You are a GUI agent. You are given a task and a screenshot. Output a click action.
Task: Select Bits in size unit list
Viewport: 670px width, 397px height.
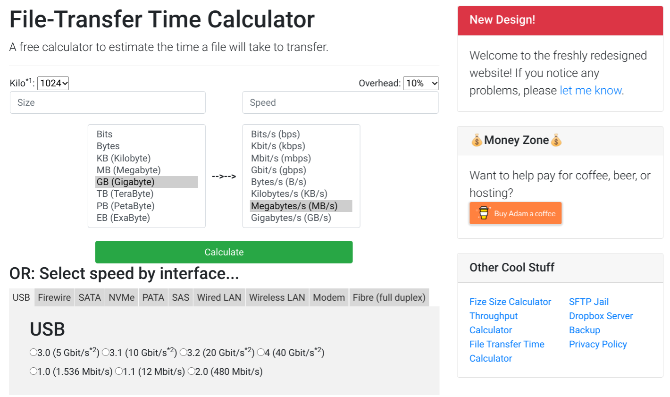[147, 134]
